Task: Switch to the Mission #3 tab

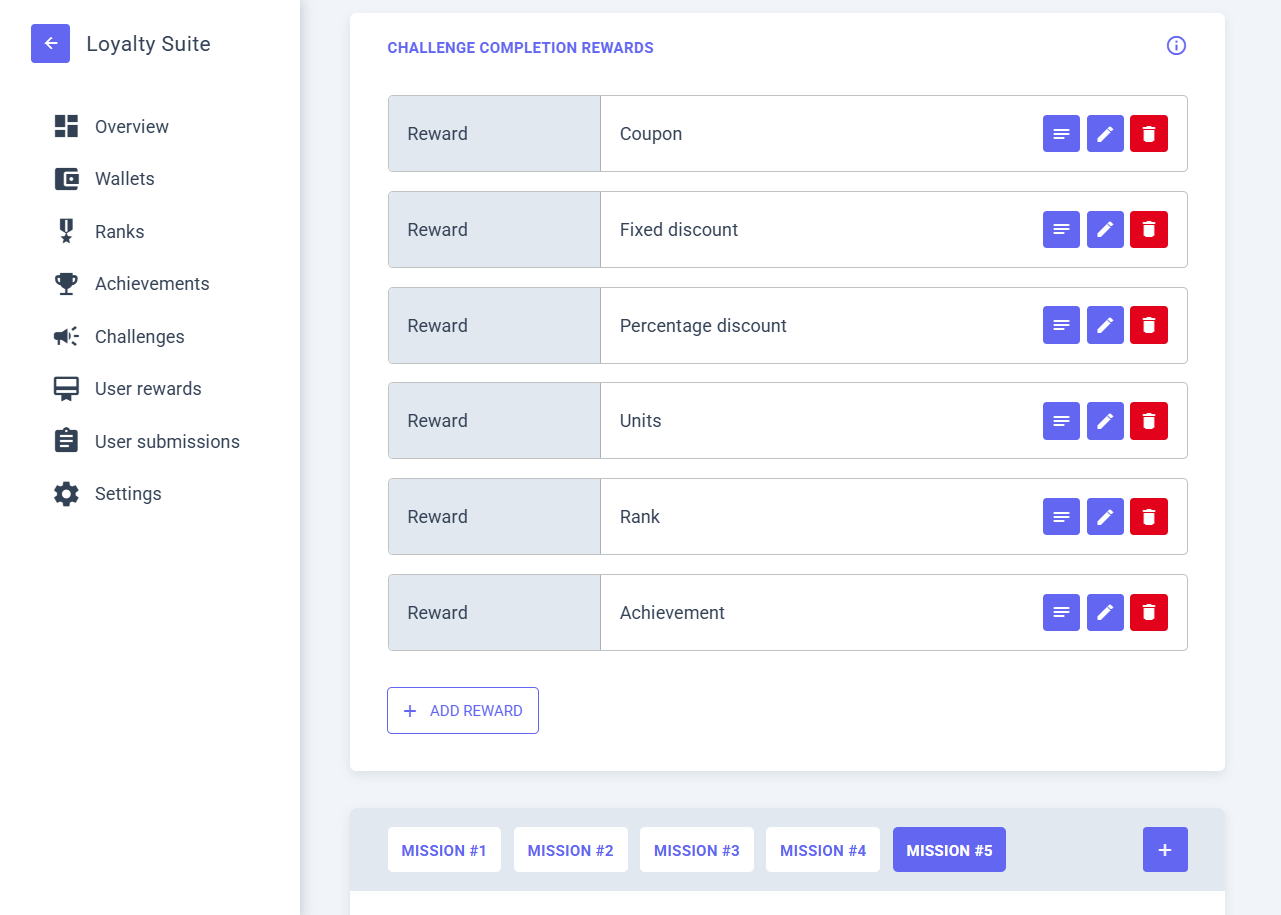Action: [697, 850]
